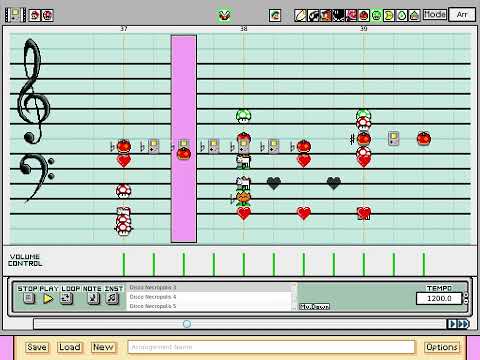480x360 pixels.
Task: Click the New button
Action: pos(103,347)
